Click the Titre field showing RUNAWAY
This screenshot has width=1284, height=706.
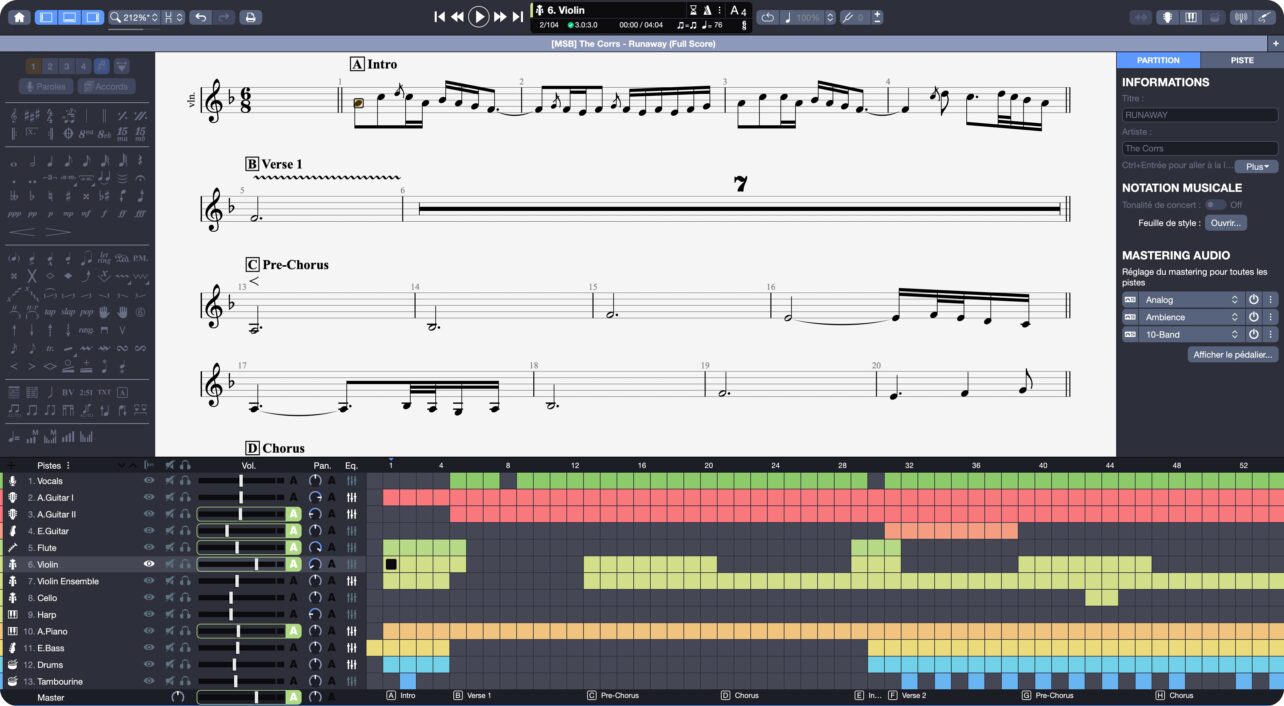pos(1198,114)
